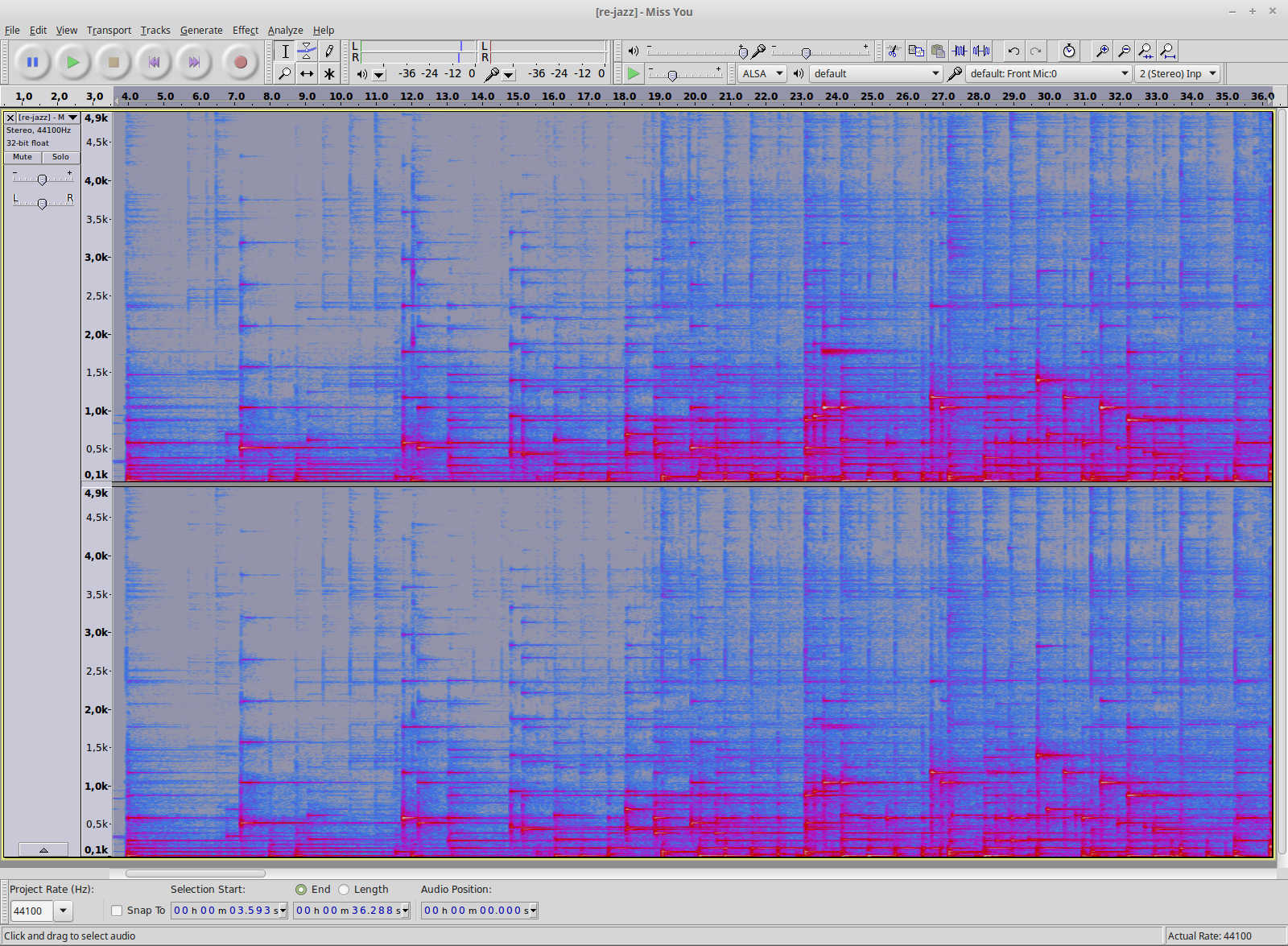Image resolution: width=1288 pixels, height=946 pixels.
Task: Open the 'default' playback device dropdown
Action: (876, 73)
